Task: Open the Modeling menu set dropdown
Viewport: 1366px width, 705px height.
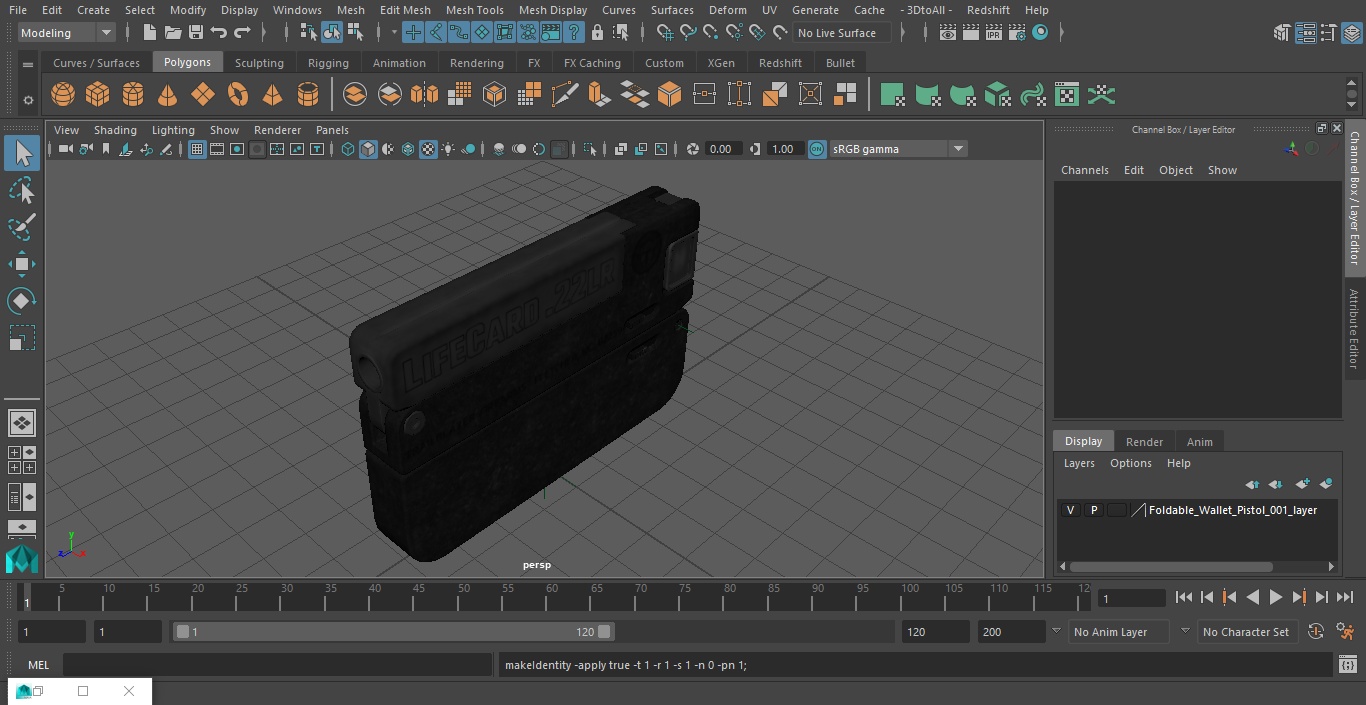Action: point(66,33)
